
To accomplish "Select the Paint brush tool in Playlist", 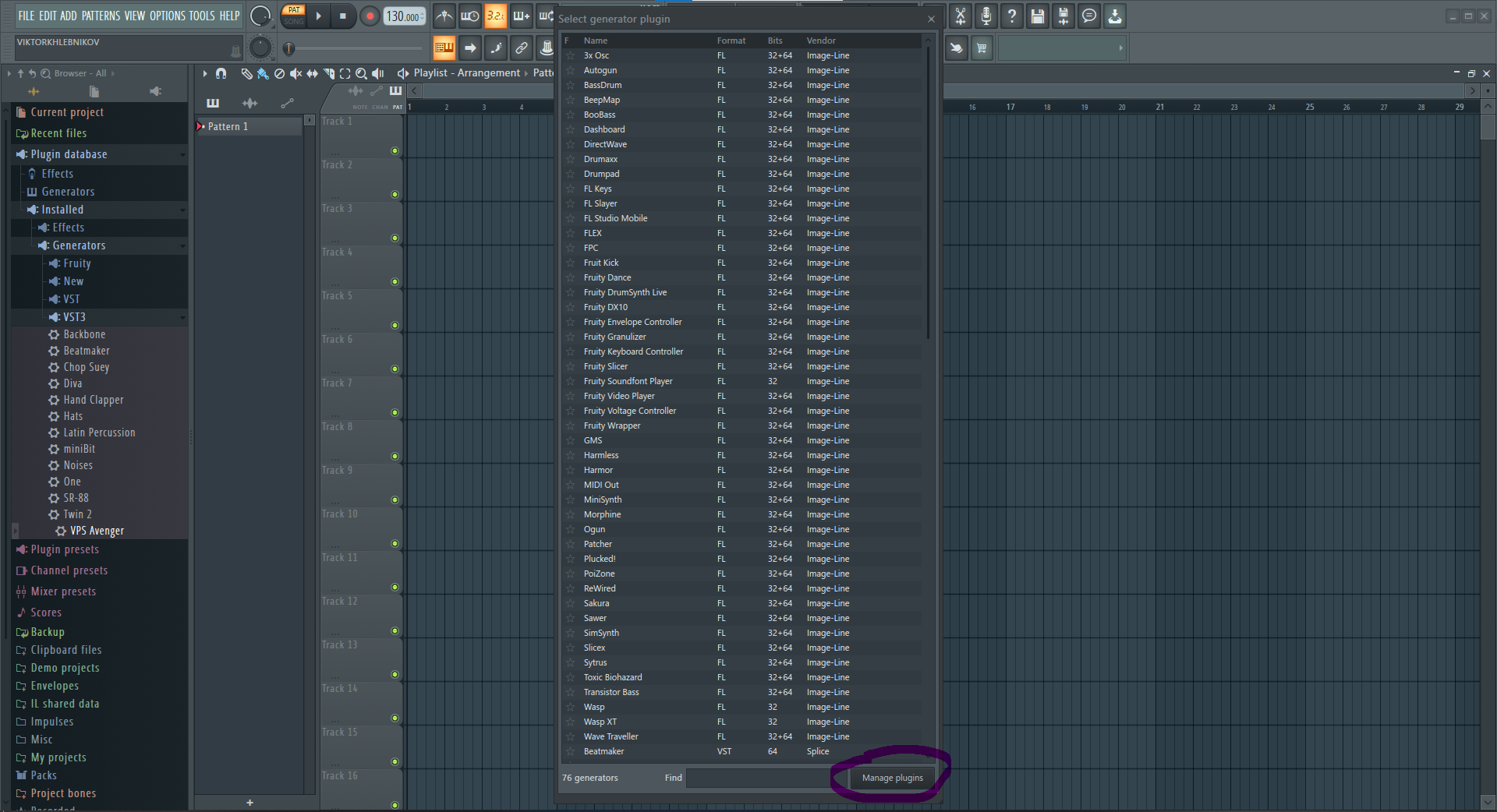I will [x=263, y=73].
